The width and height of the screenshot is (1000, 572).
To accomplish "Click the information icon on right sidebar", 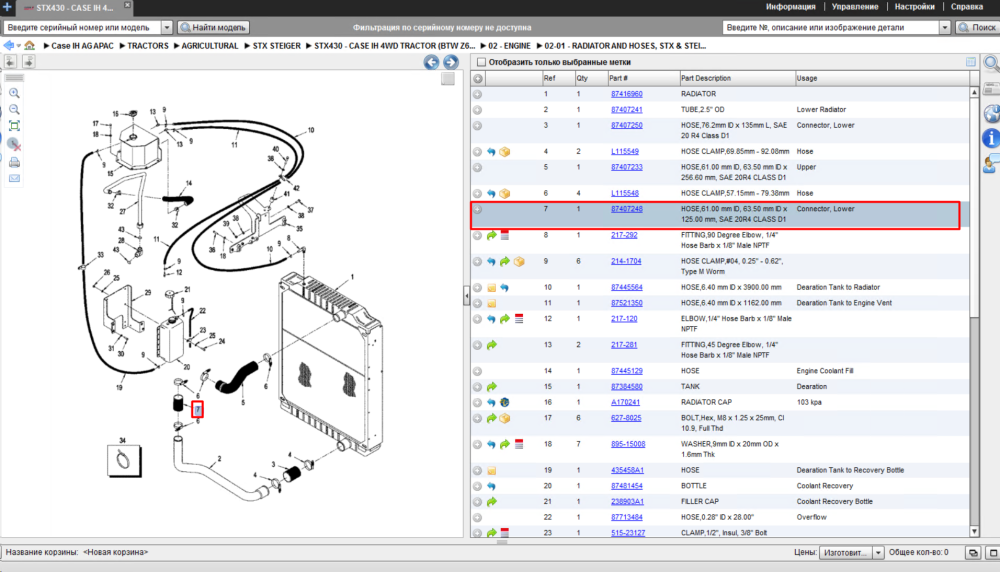I will [991, 138].
